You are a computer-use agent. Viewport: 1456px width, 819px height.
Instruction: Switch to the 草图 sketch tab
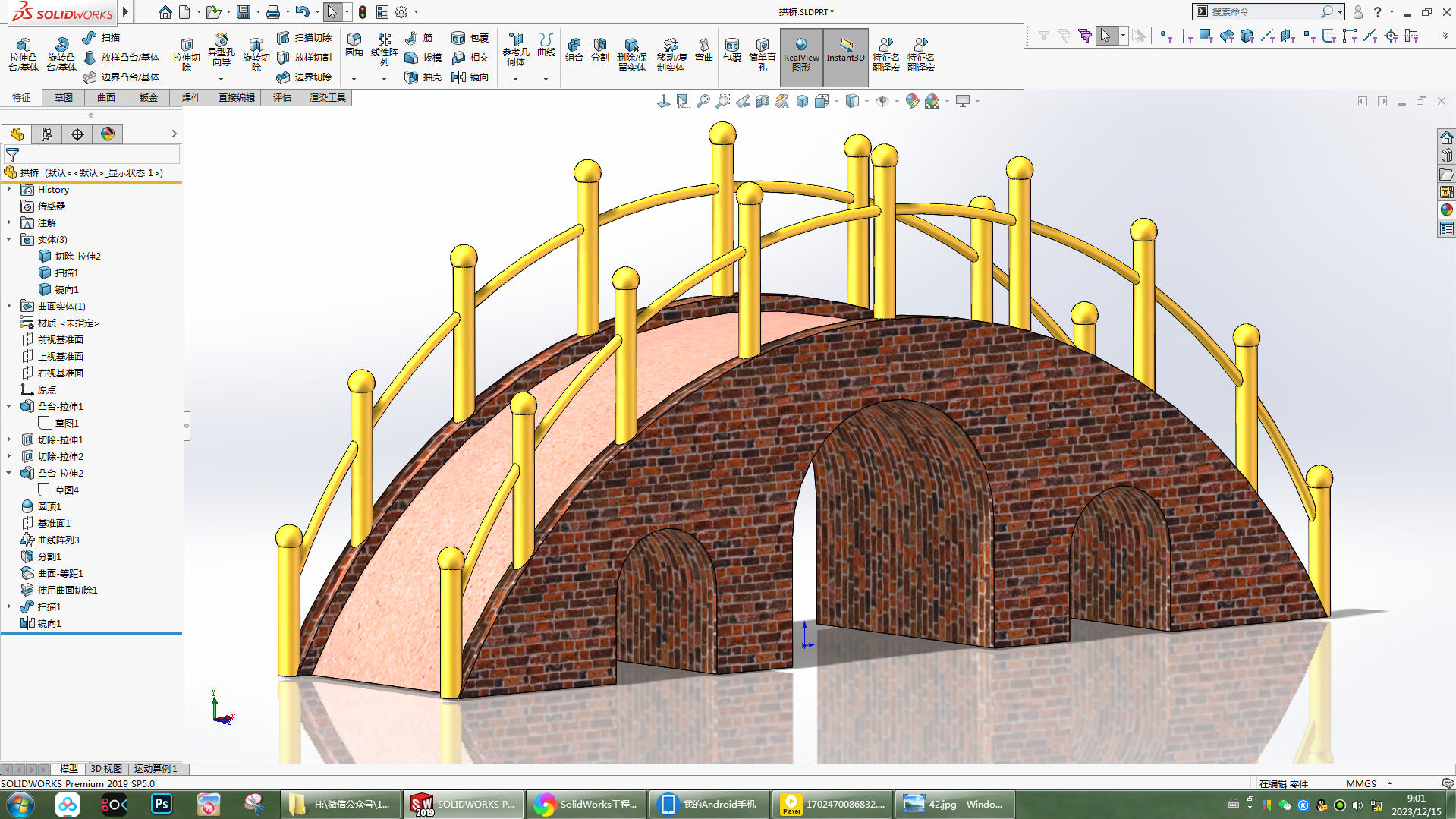pyautogui.click(x=63, y=97)
